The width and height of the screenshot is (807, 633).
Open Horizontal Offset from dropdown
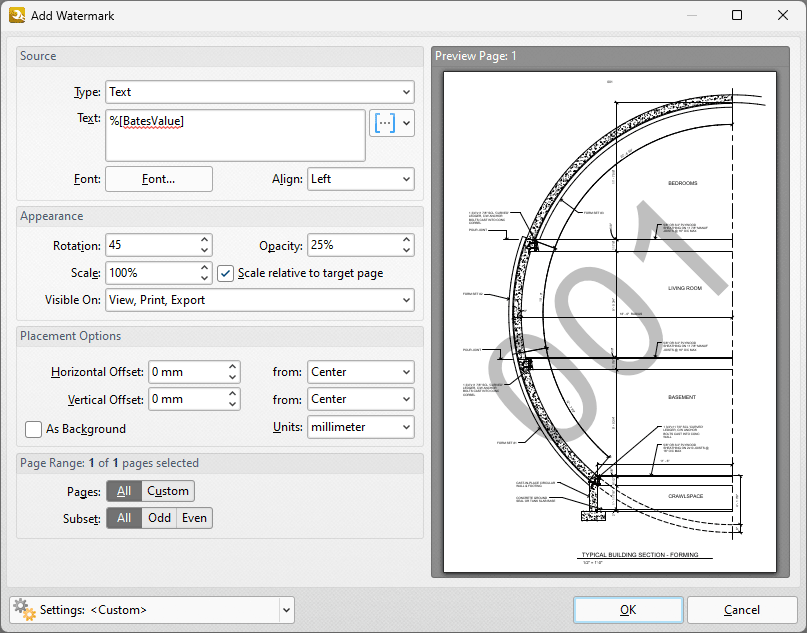pyautogui.click(x=361, y=372)
